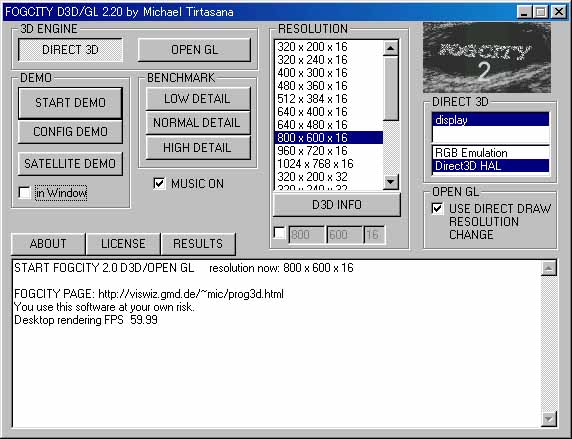
Task: Launch the SATELLITE DEMO
Action: (70, 163)
